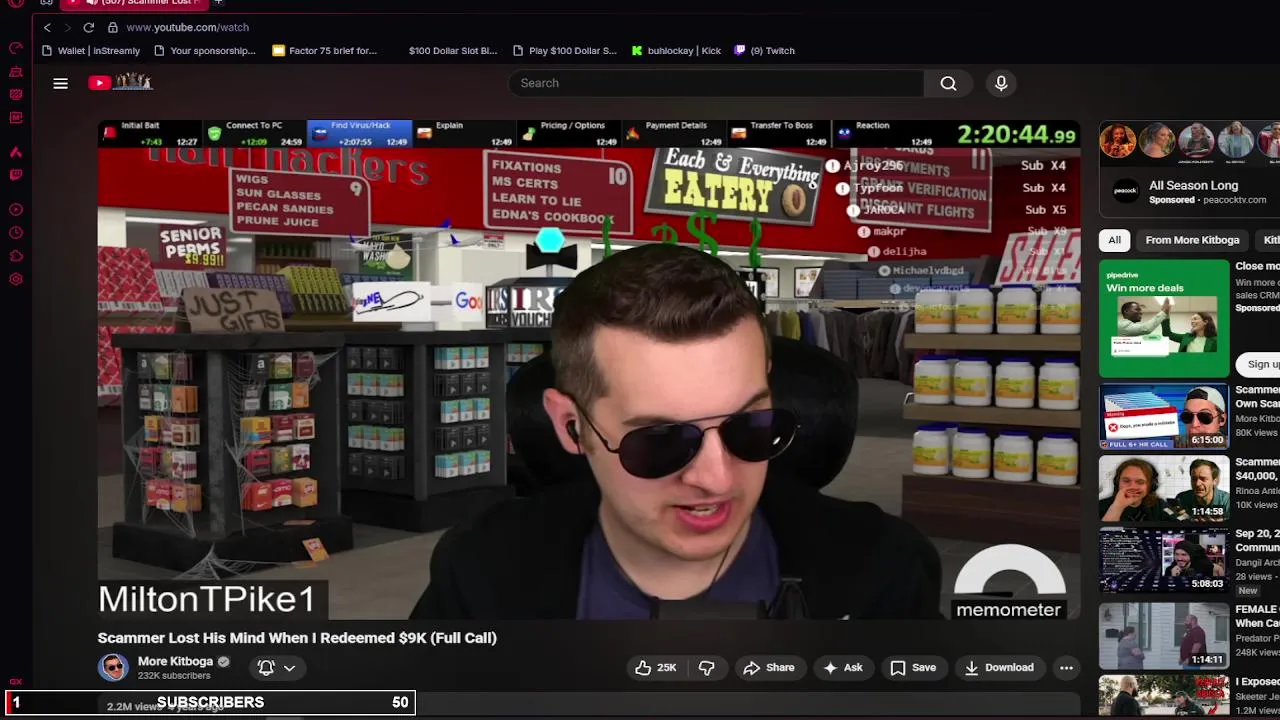Click the magnifying glass search button

point(948,83)
